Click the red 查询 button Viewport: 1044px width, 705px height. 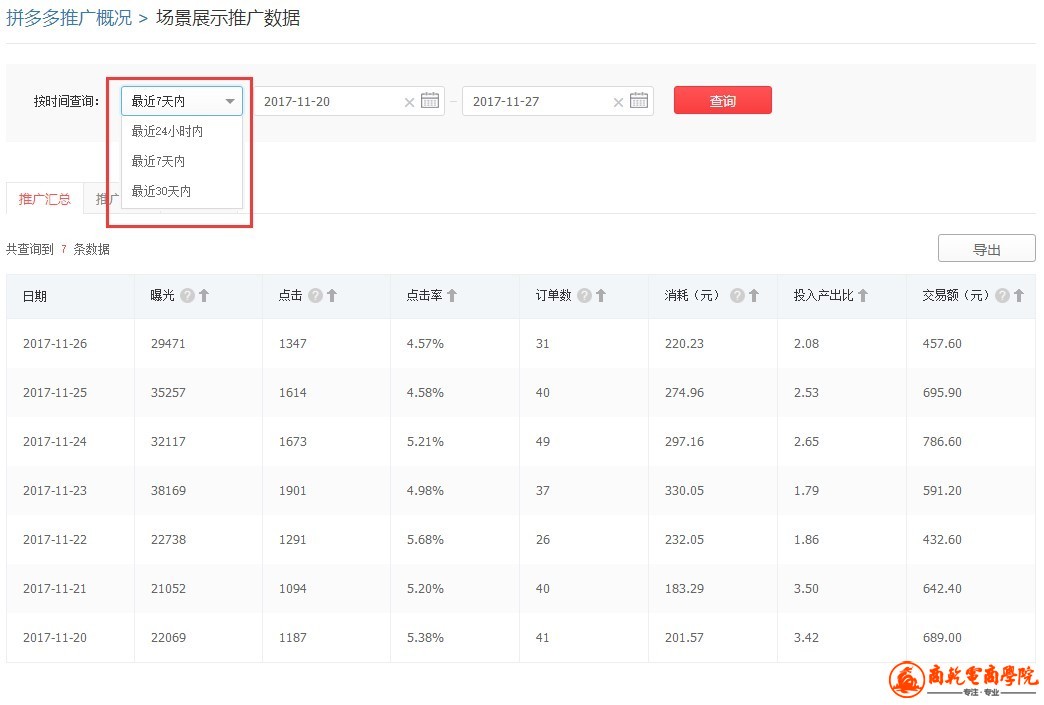click(723, 101)
